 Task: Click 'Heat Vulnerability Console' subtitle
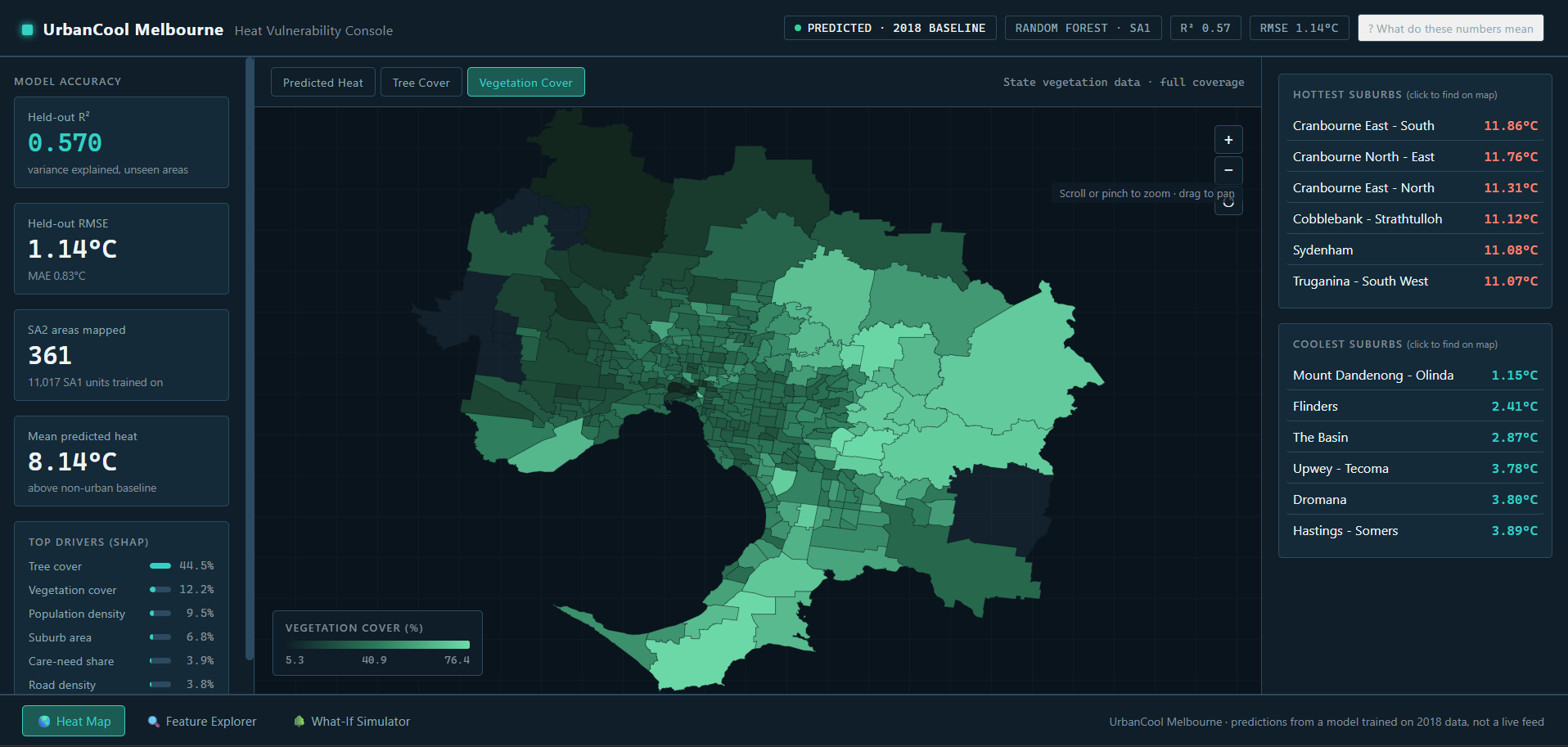pos(313,31)
